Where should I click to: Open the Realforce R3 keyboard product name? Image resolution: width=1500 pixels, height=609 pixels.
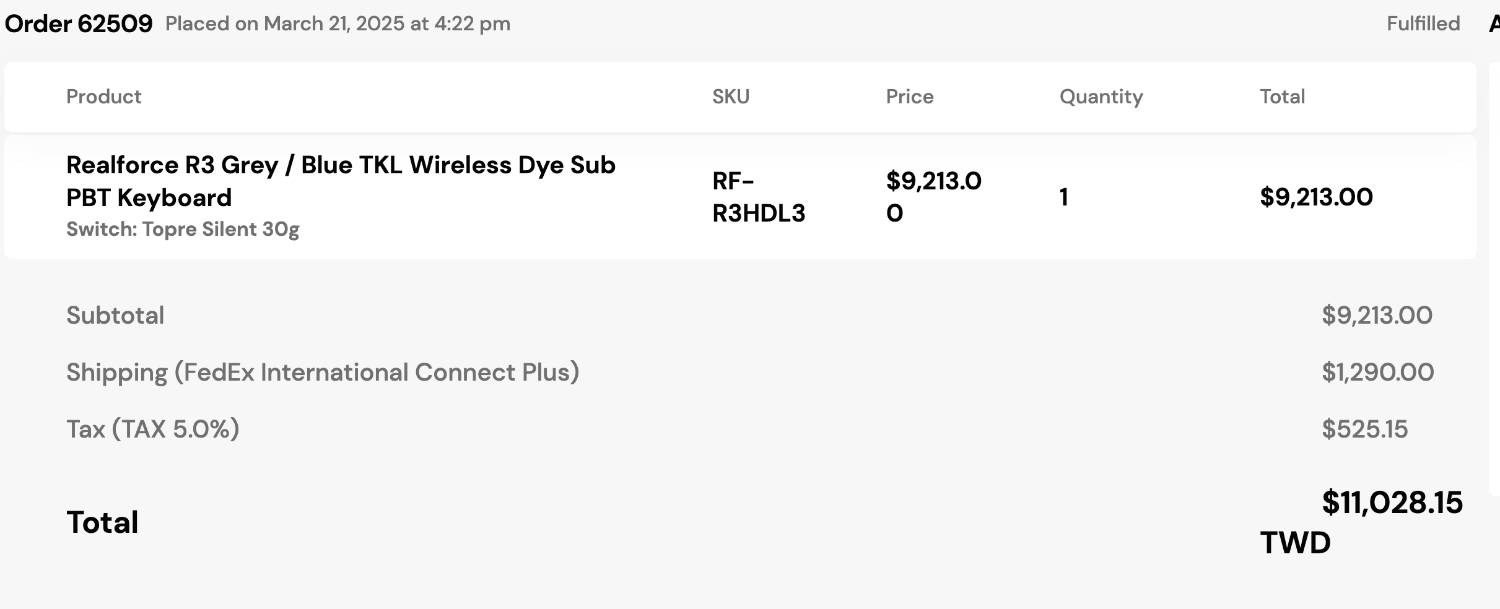(x=341, y=181)
